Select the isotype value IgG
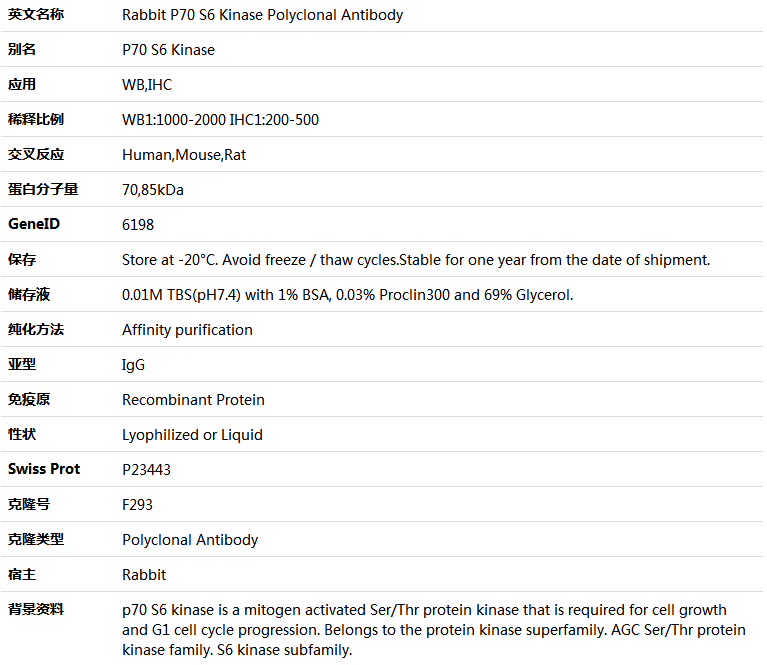 click(133, 365)
